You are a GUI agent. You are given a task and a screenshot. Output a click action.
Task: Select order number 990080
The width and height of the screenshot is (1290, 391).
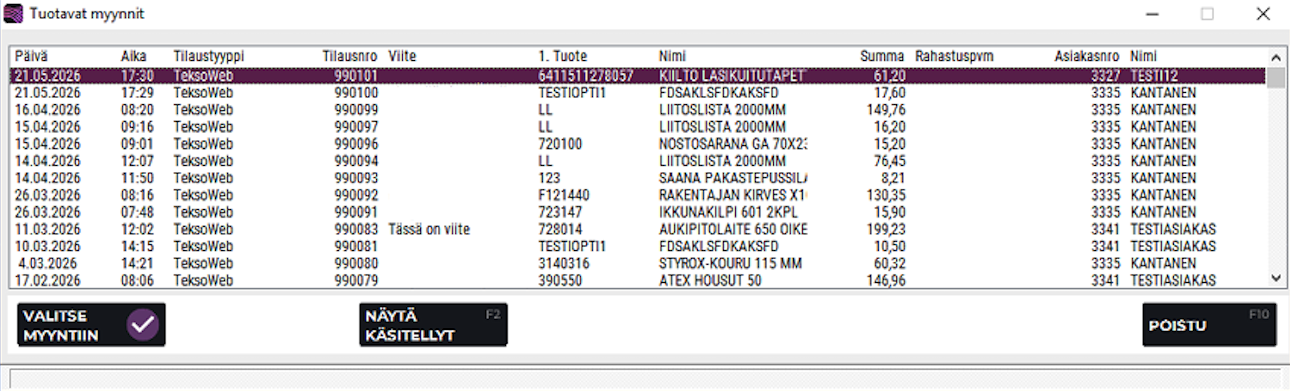[x=356, y=263]
